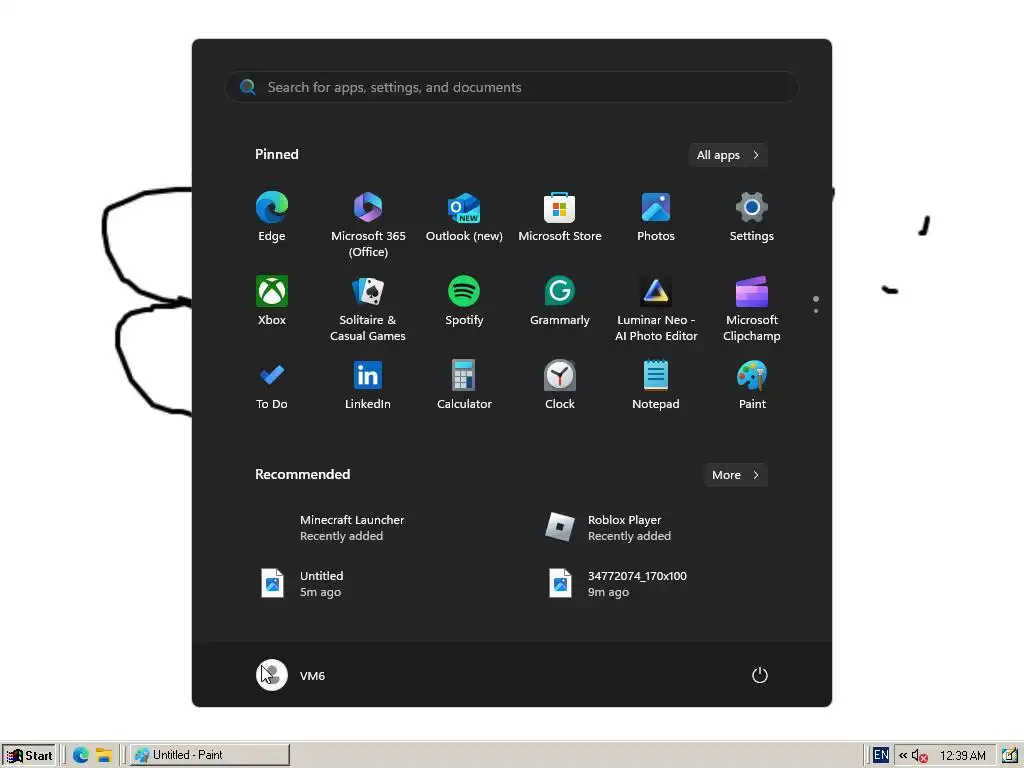Switch to Untitled - Paint taskbar button
The height and width of the screenshot is (768, 1024).
tap(210, 755)
